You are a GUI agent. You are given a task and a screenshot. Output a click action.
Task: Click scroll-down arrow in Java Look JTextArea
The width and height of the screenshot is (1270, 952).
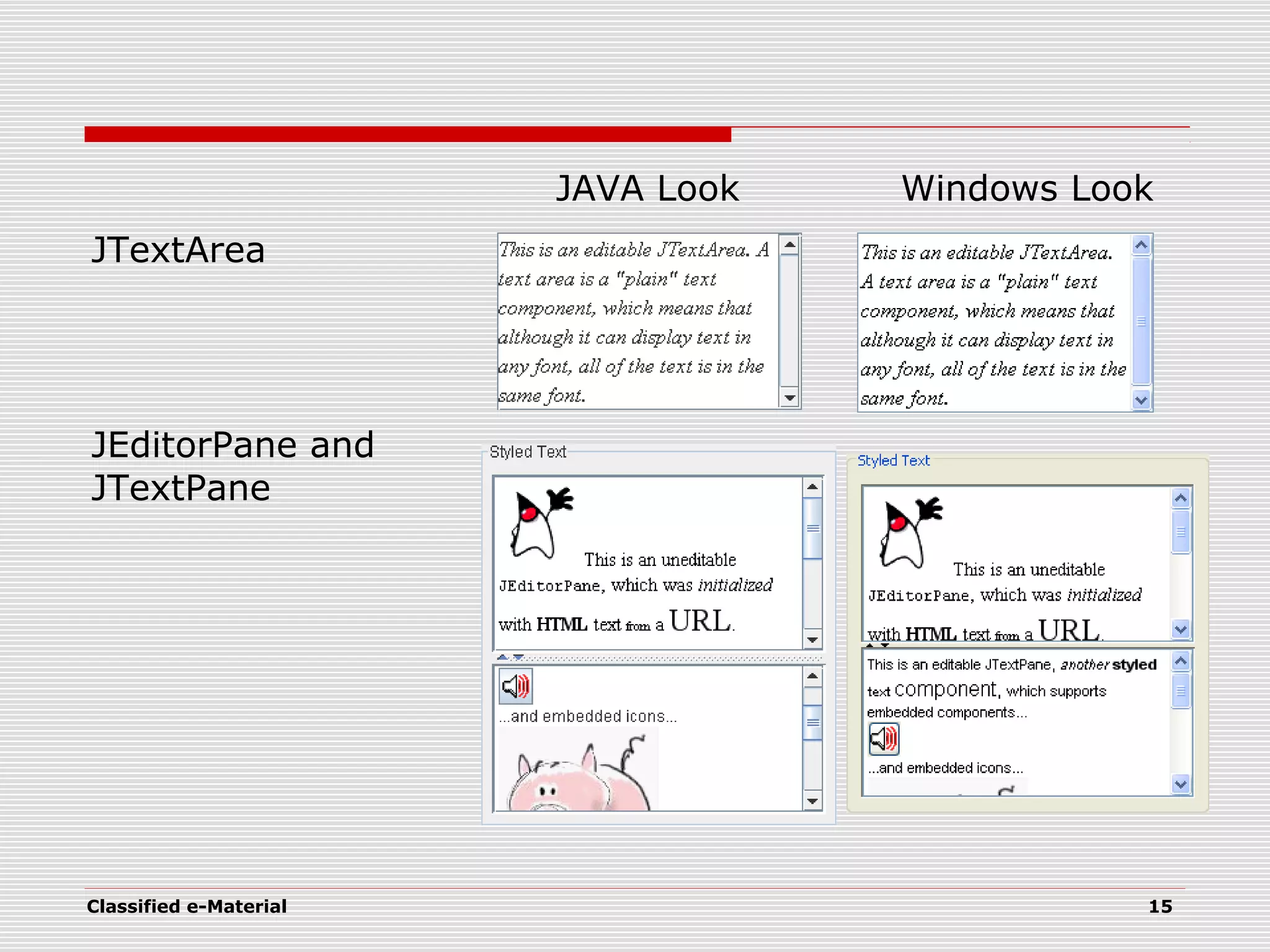point(789,398)
